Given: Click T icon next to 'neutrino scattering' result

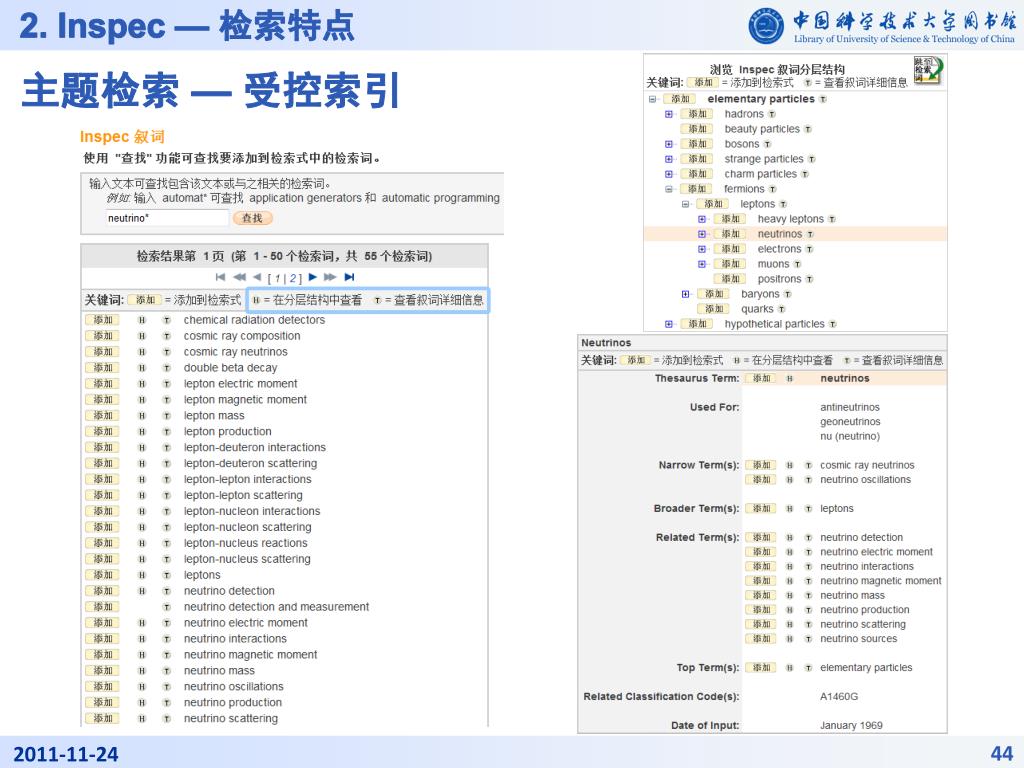Looking at the screenshot, I should click(x=167, y=718).
